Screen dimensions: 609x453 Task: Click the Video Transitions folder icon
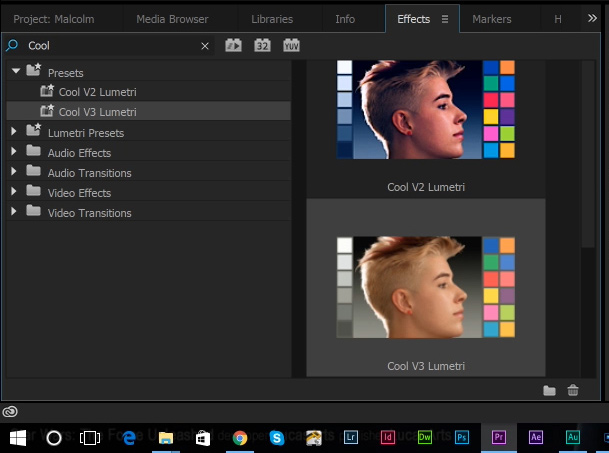pos(33,211)
